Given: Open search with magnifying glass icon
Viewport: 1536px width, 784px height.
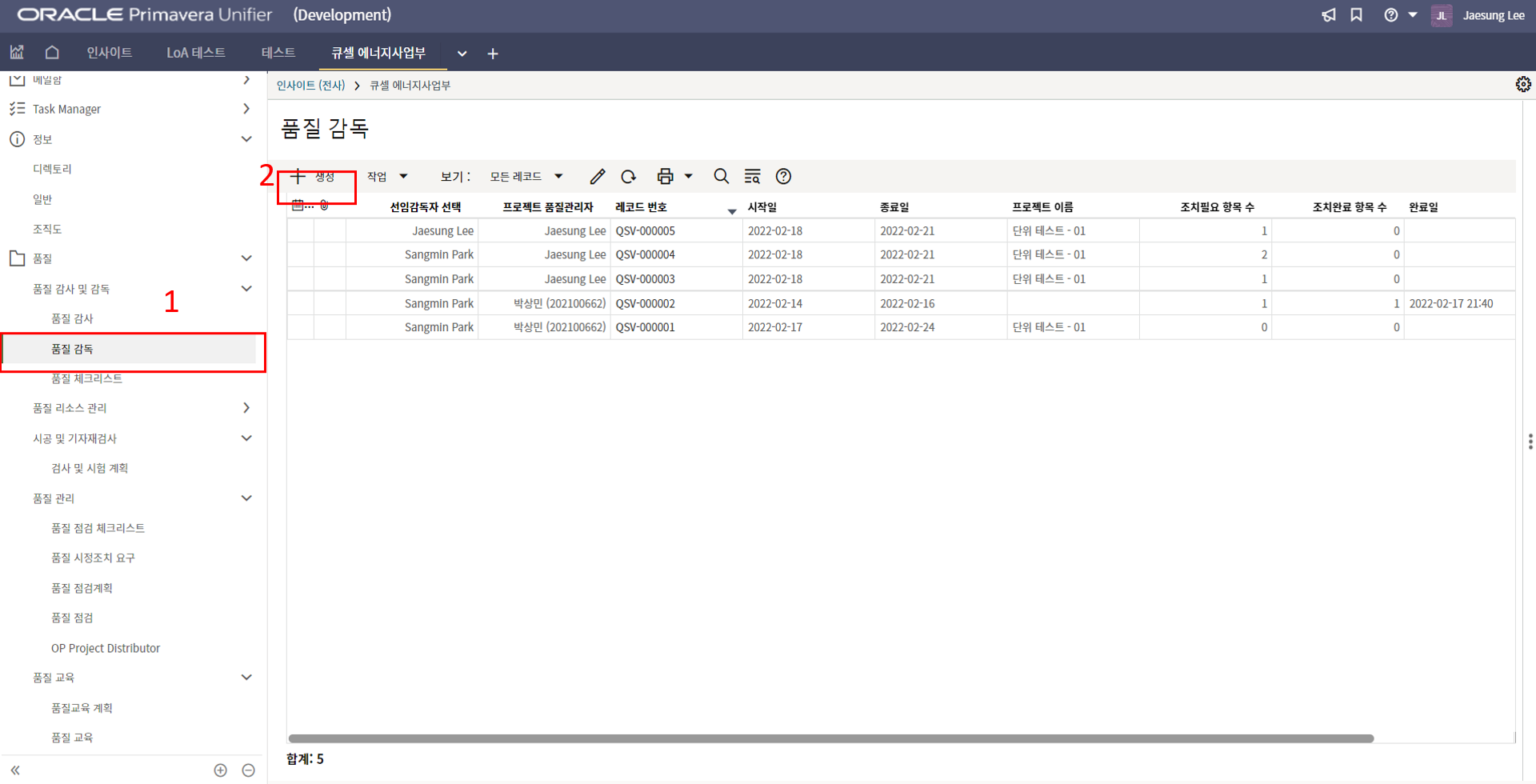Looking at the screenshot, I should pos(721,177).
